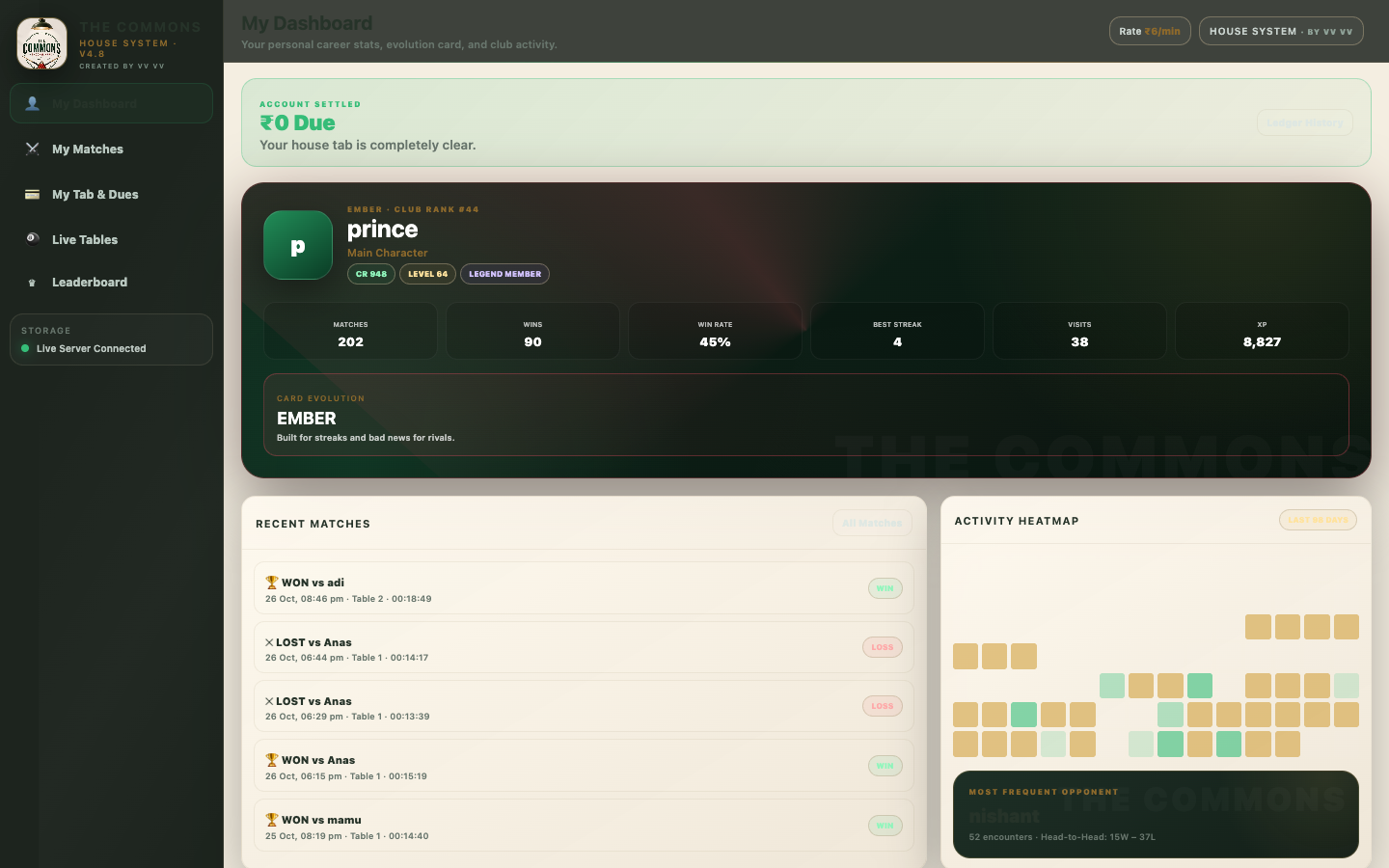Open My Matches via crossed swords icon
The image size is (1389, 868).
32,149
